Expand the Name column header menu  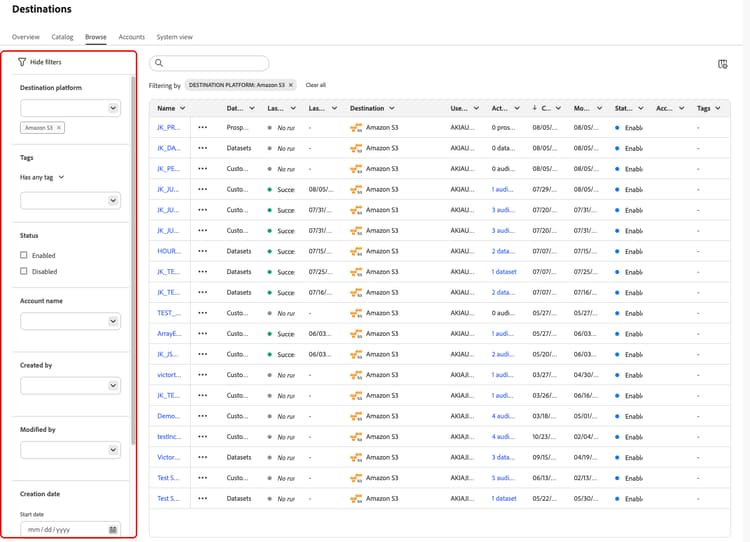(x=182, y=108)
